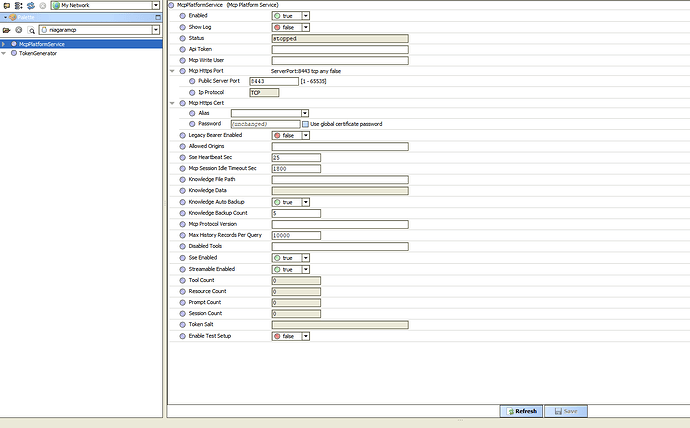Click the disabled close icon beside My Network dropdown
The width and height of the screenshot is (690, 428).
click(43, 6)
